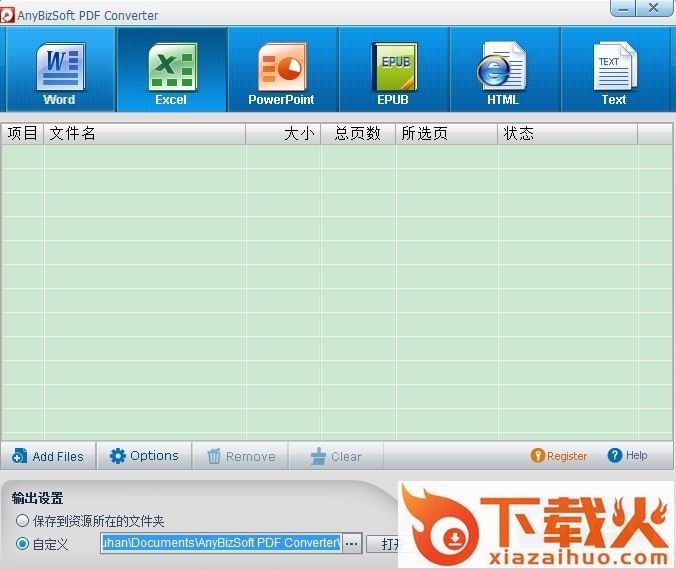Click Add Files button
Screen dimensions: 676x570
48,456
